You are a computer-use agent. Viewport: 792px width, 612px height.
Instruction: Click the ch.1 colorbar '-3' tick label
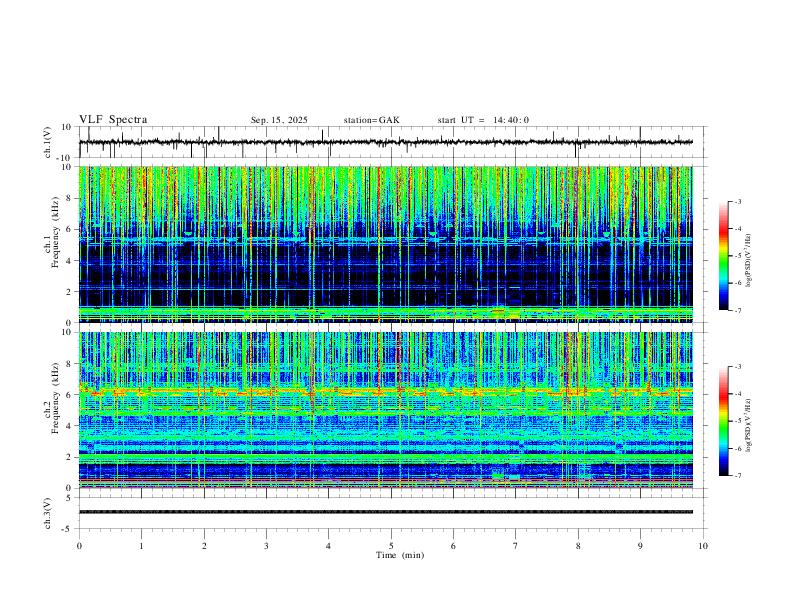(737, 201)
